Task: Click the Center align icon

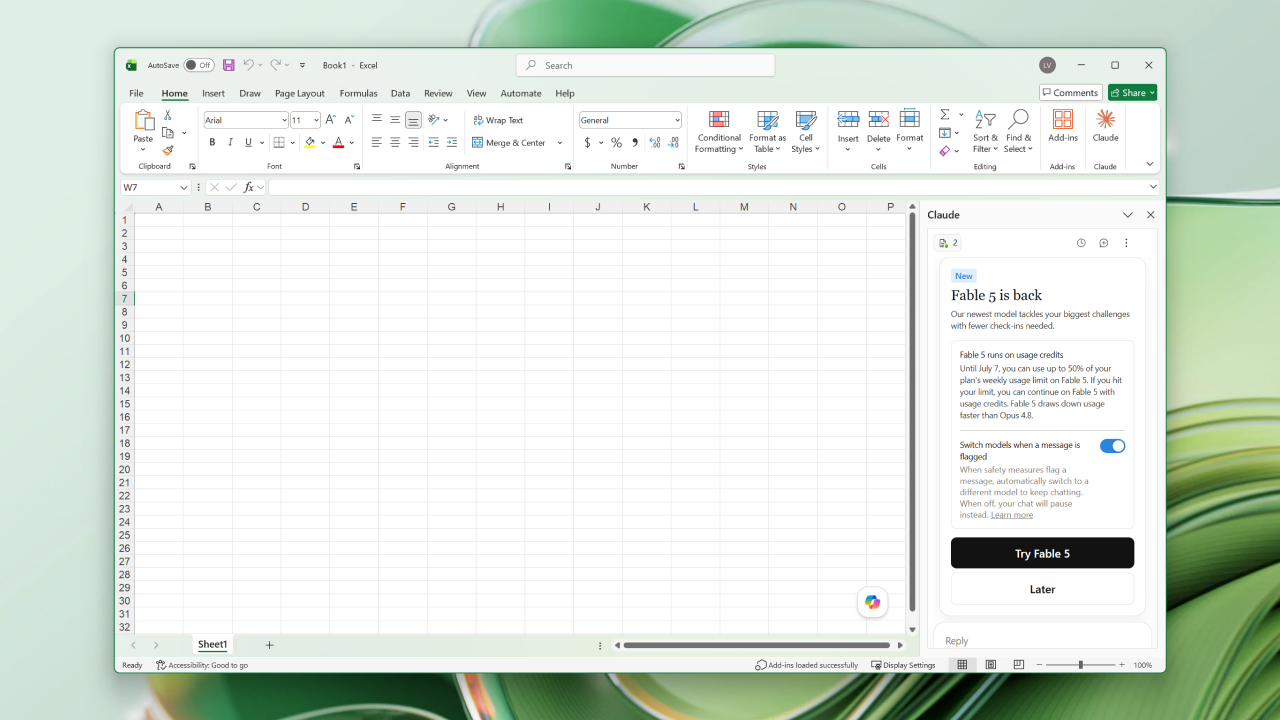Action: (x=395, y=143)
